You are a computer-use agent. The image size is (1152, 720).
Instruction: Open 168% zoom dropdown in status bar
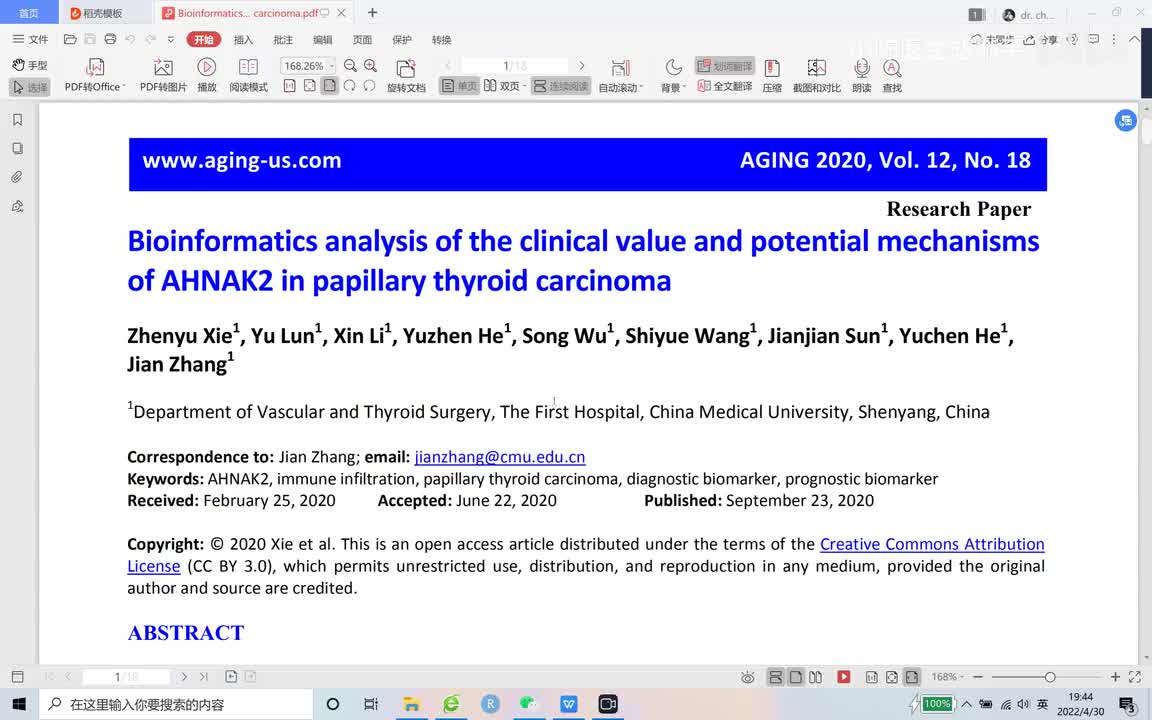(947, 677)
